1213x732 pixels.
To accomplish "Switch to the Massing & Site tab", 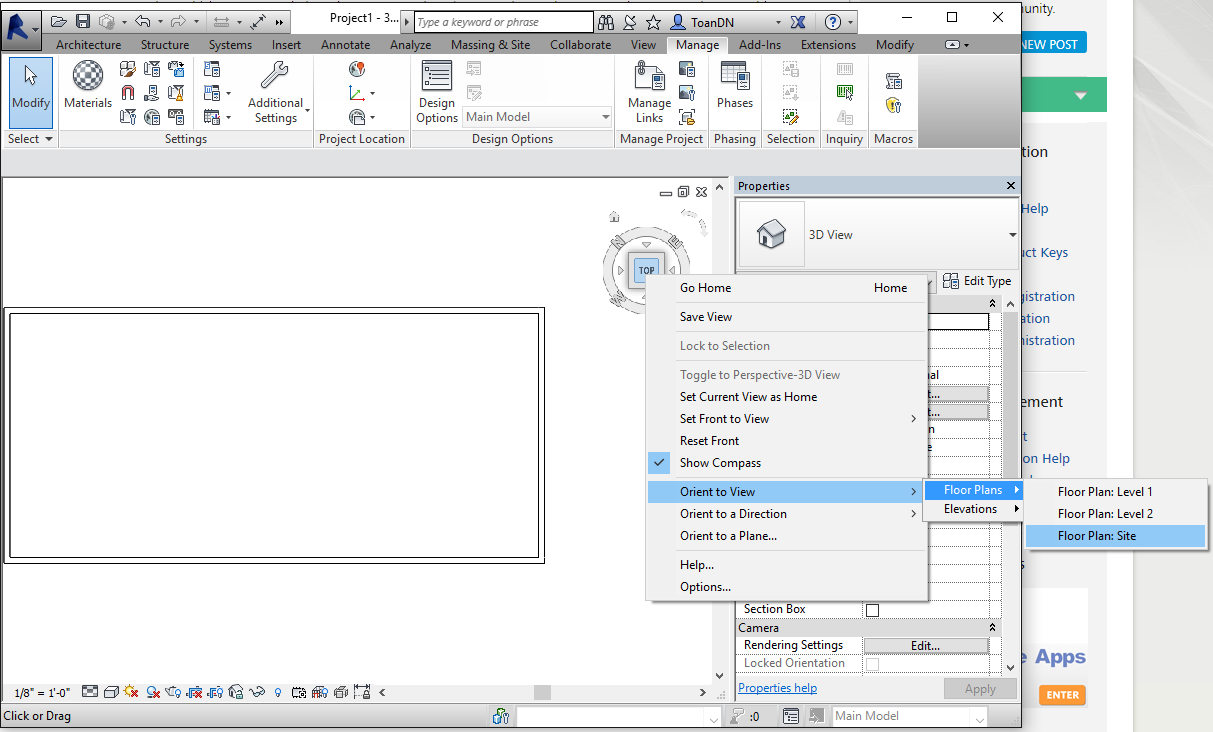I will click(x=490, y=45).
